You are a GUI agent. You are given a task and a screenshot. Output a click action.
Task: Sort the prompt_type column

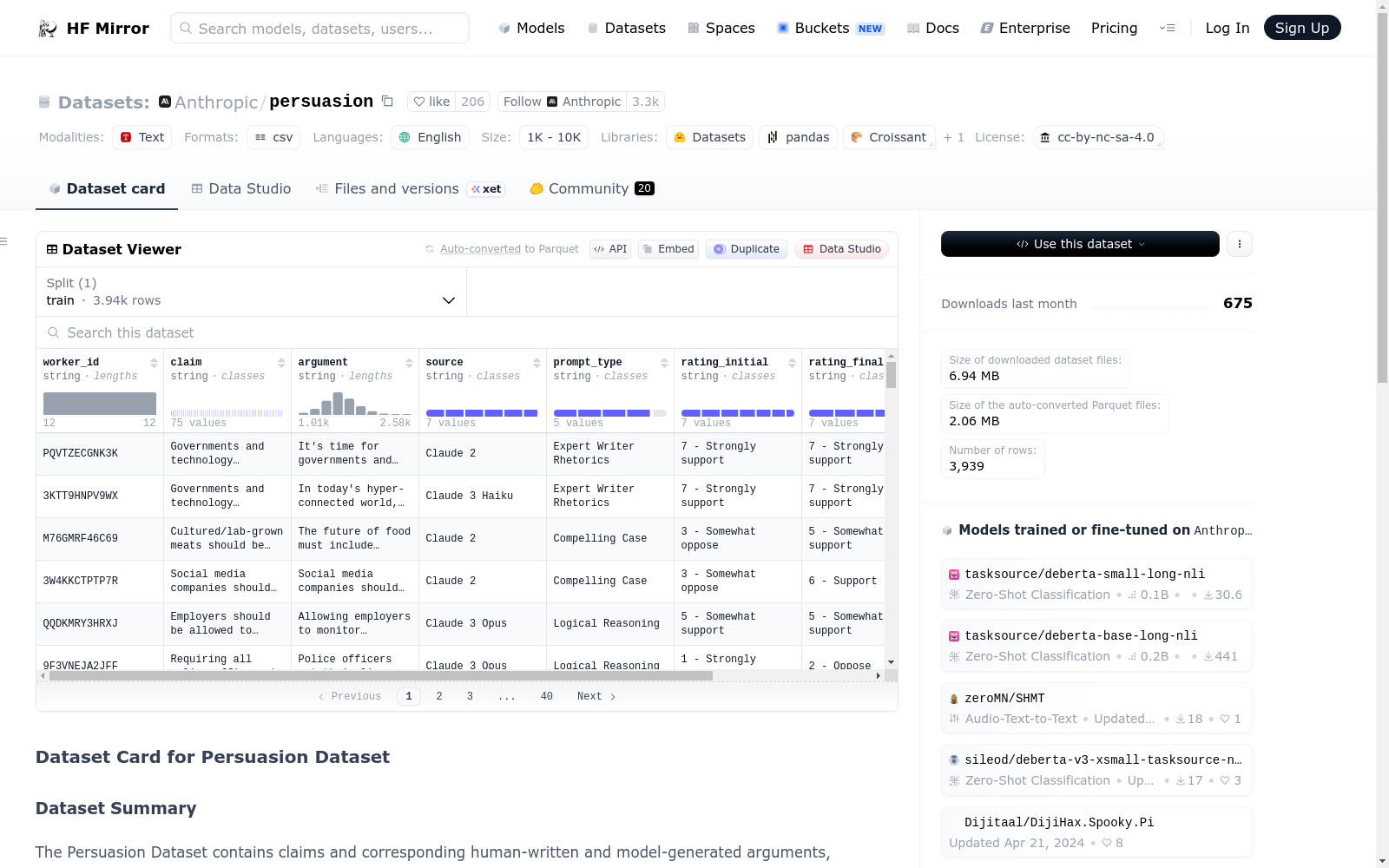(x=664, y=363)
